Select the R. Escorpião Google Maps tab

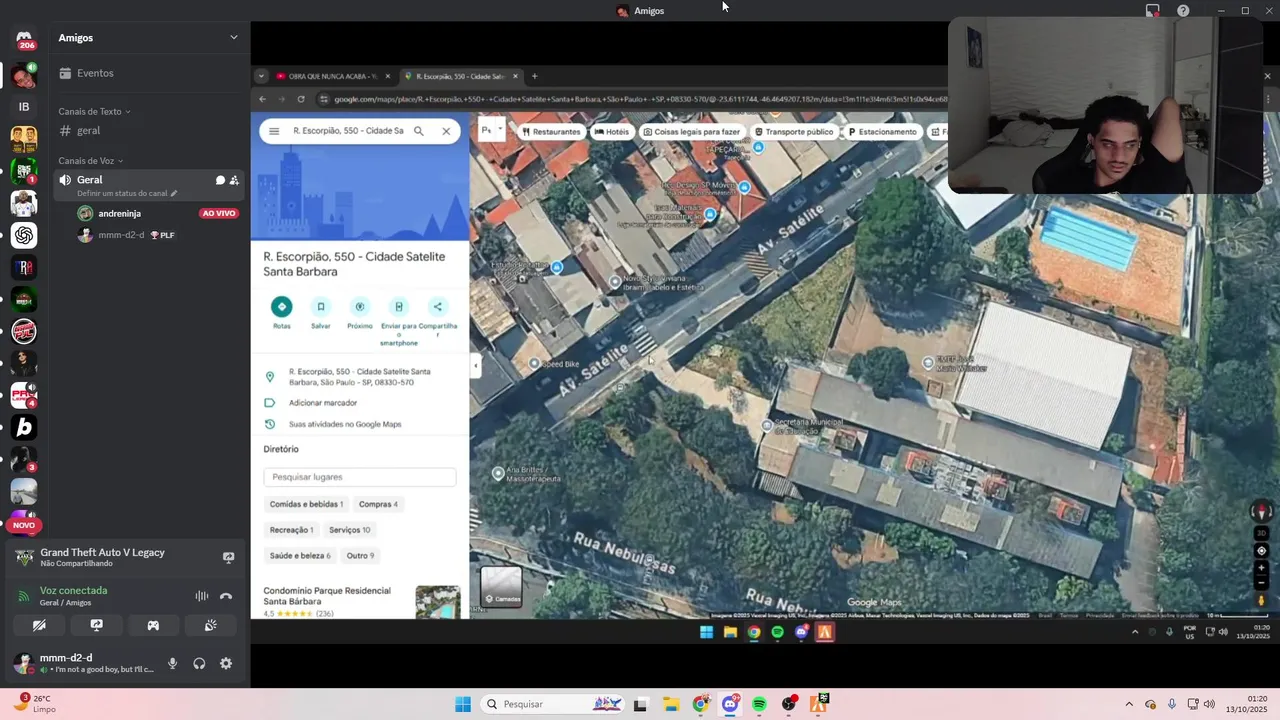(x=463, y=76)
